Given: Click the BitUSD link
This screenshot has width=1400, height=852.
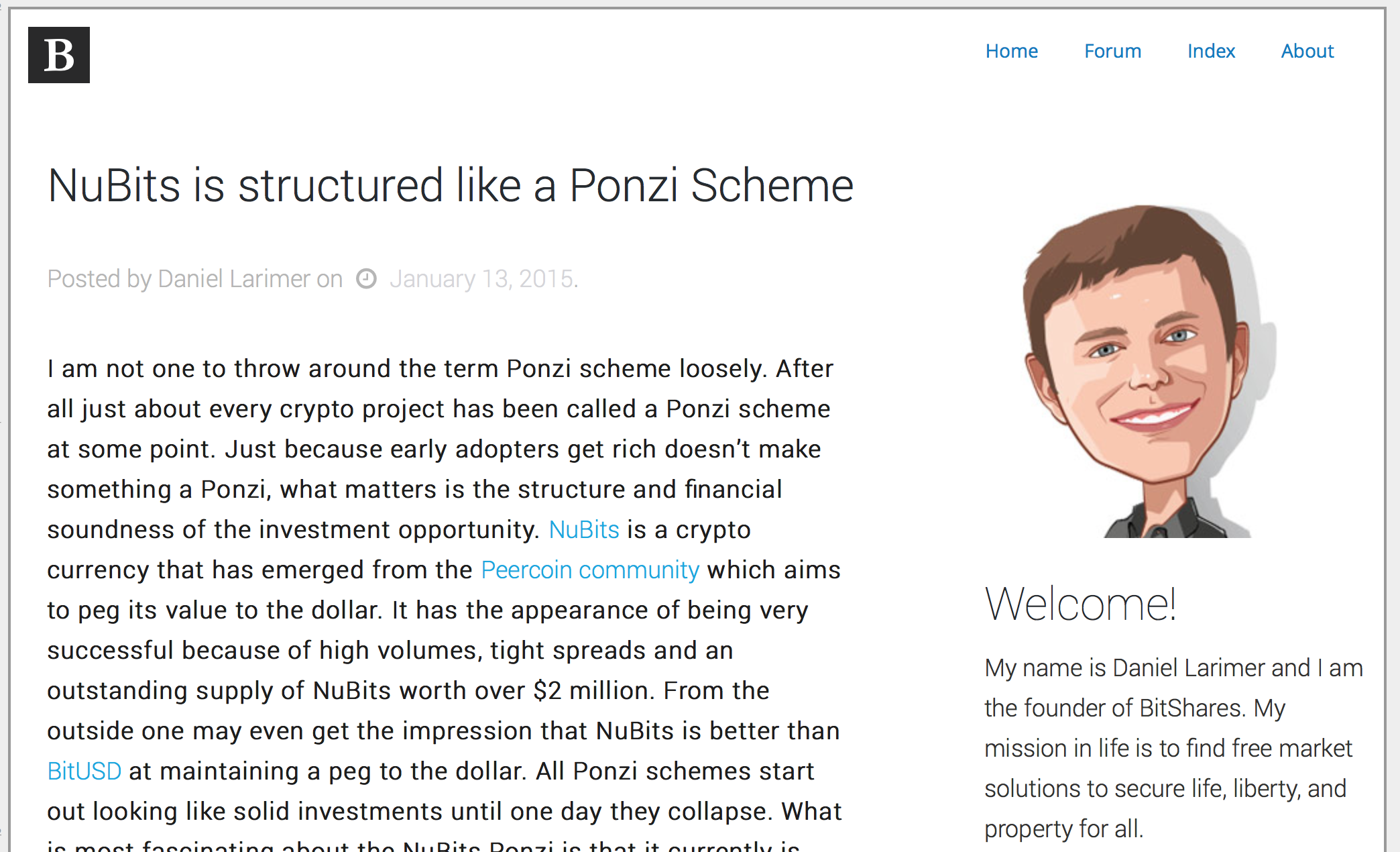Looking at the screenshot, I should pyautogui.click(x=84, y=771).
